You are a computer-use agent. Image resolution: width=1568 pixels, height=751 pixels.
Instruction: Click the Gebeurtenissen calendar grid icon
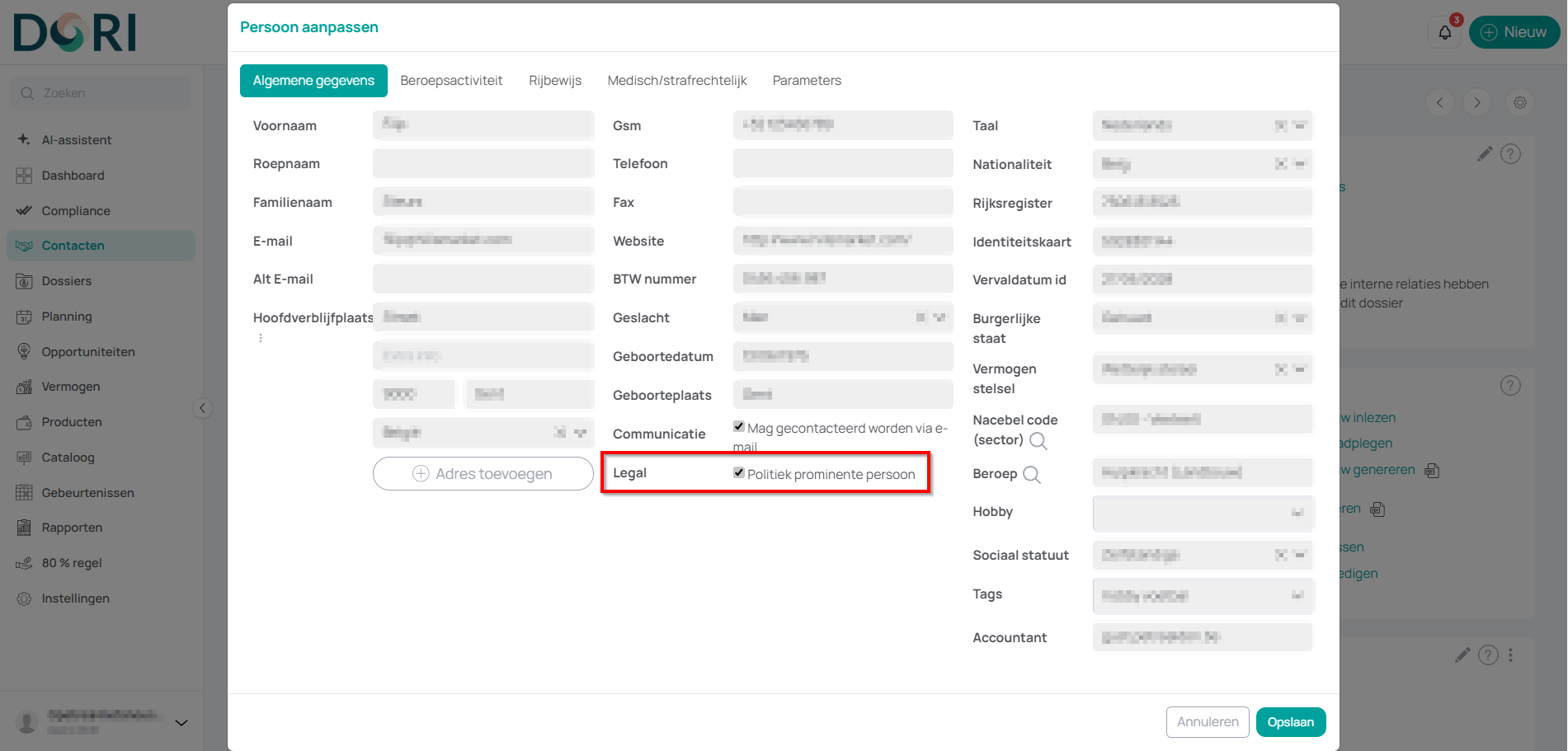24,492
